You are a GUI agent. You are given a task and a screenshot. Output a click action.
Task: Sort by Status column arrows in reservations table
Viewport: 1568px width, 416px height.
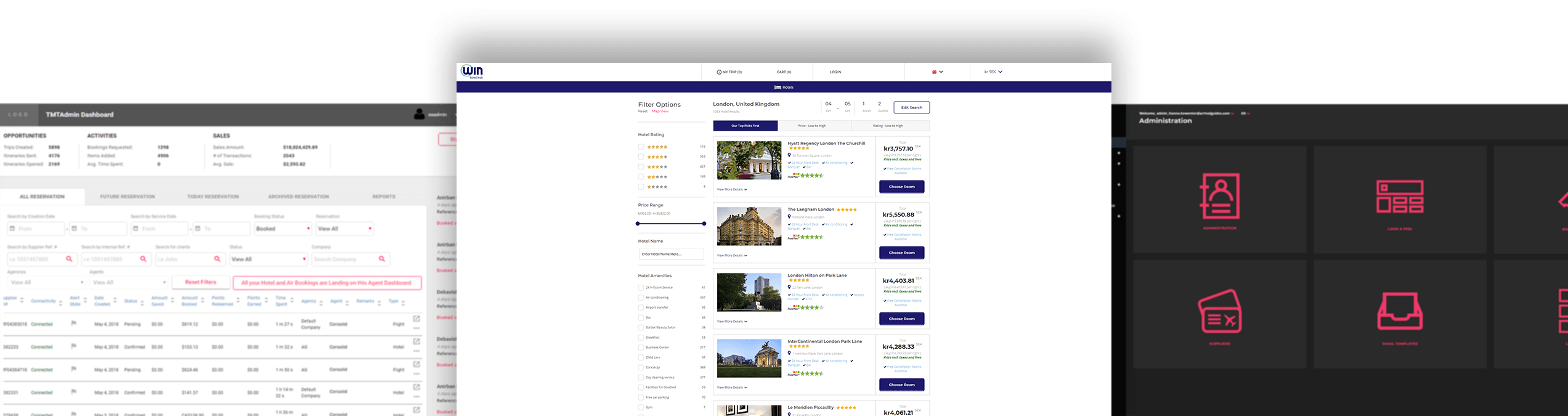click(142, 302)
